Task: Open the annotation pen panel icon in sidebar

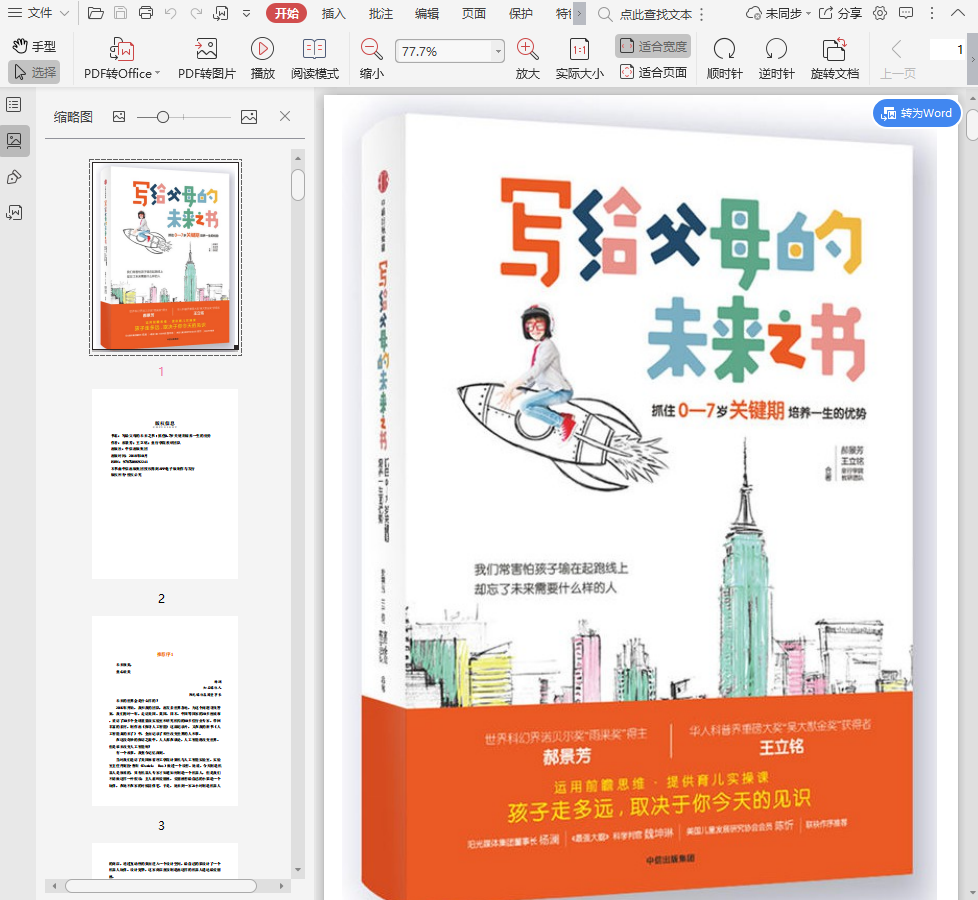Action: [x=14, y=177]
